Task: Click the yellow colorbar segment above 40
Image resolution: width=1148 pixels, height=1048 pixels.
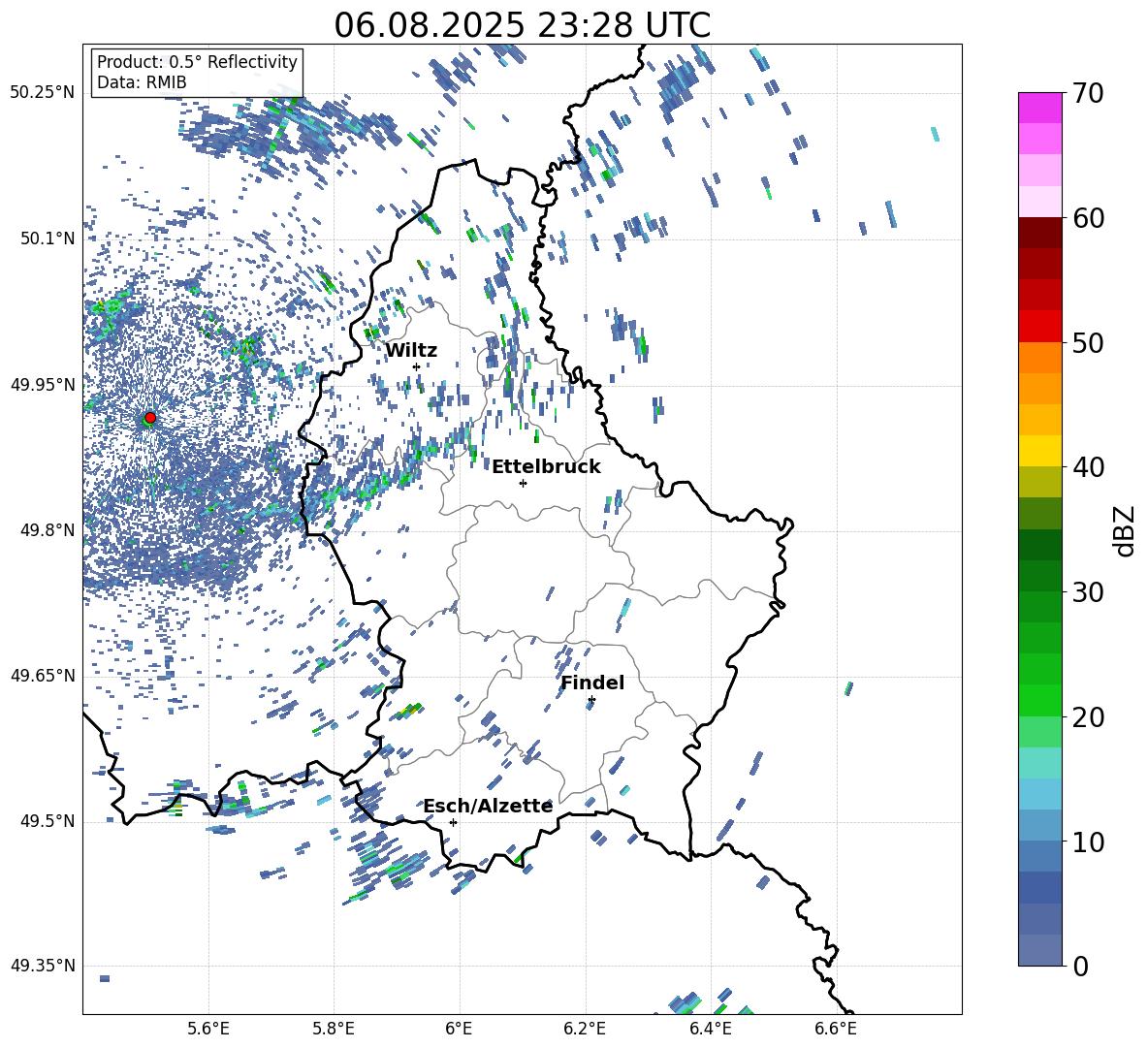Action: (x=1040, y=451)
